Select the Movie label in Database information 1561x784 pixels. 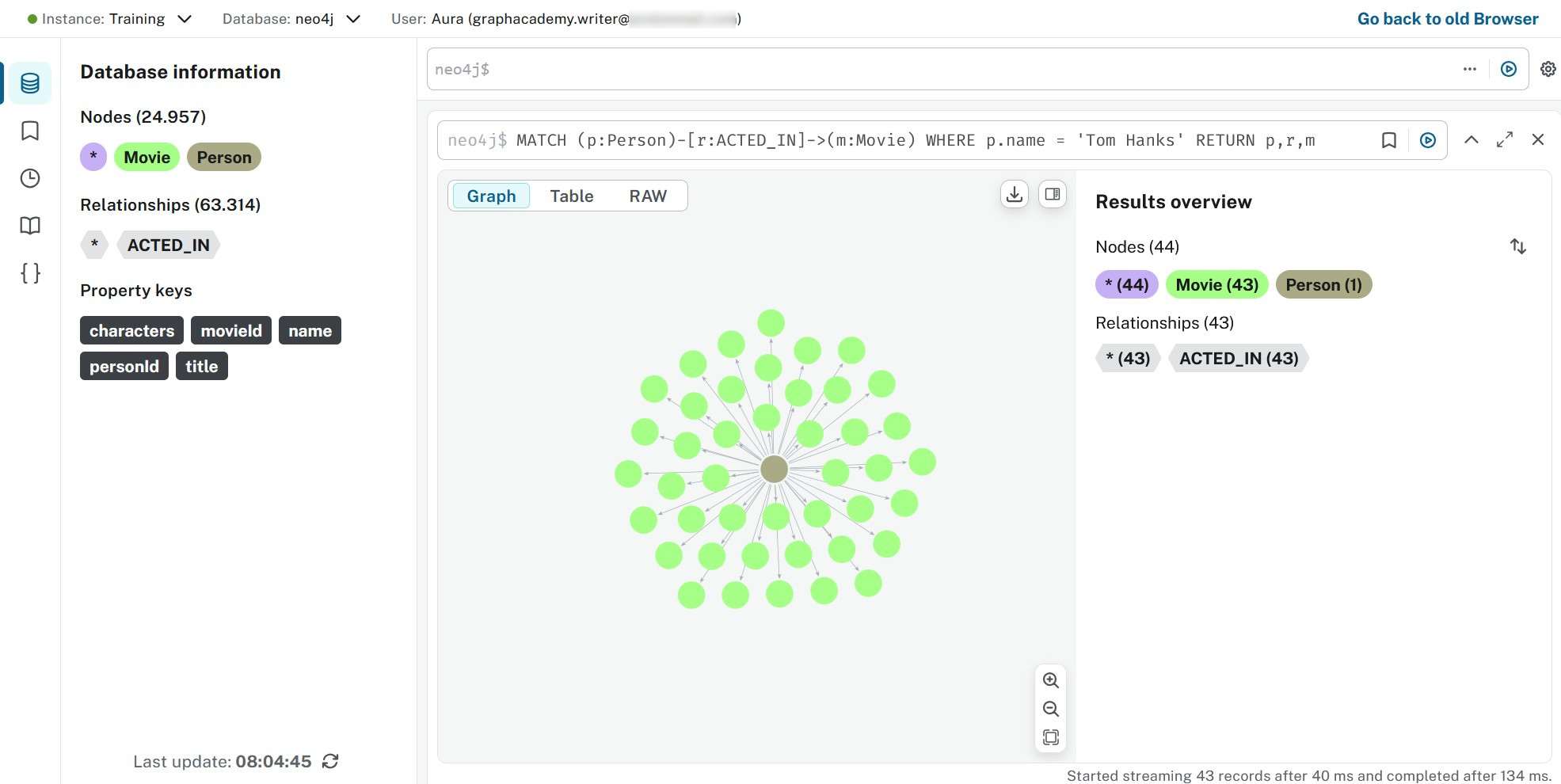[x=147, y=157]
